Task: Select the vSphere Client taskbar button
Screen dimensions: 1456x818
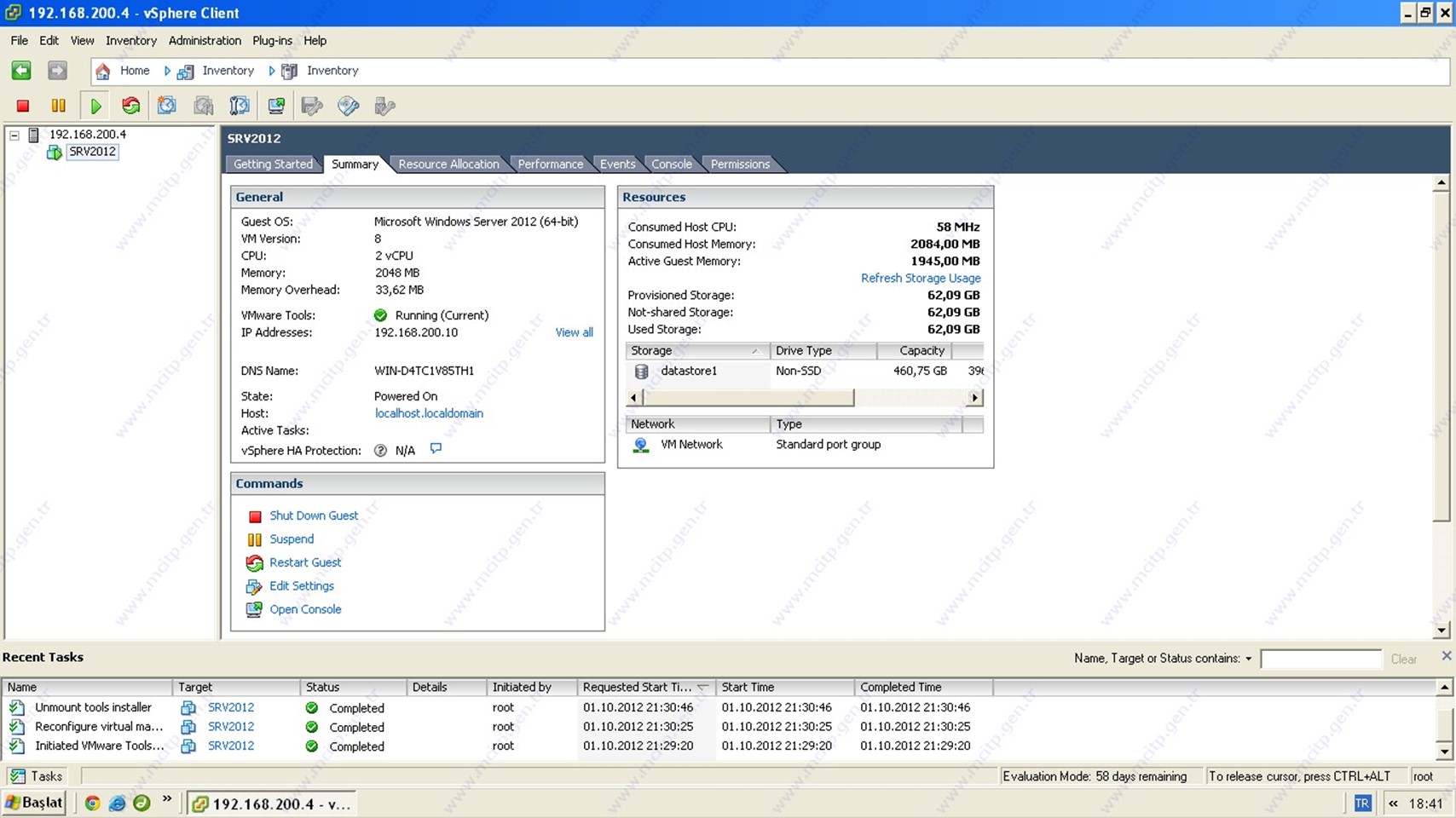Action: coord(271,804)
